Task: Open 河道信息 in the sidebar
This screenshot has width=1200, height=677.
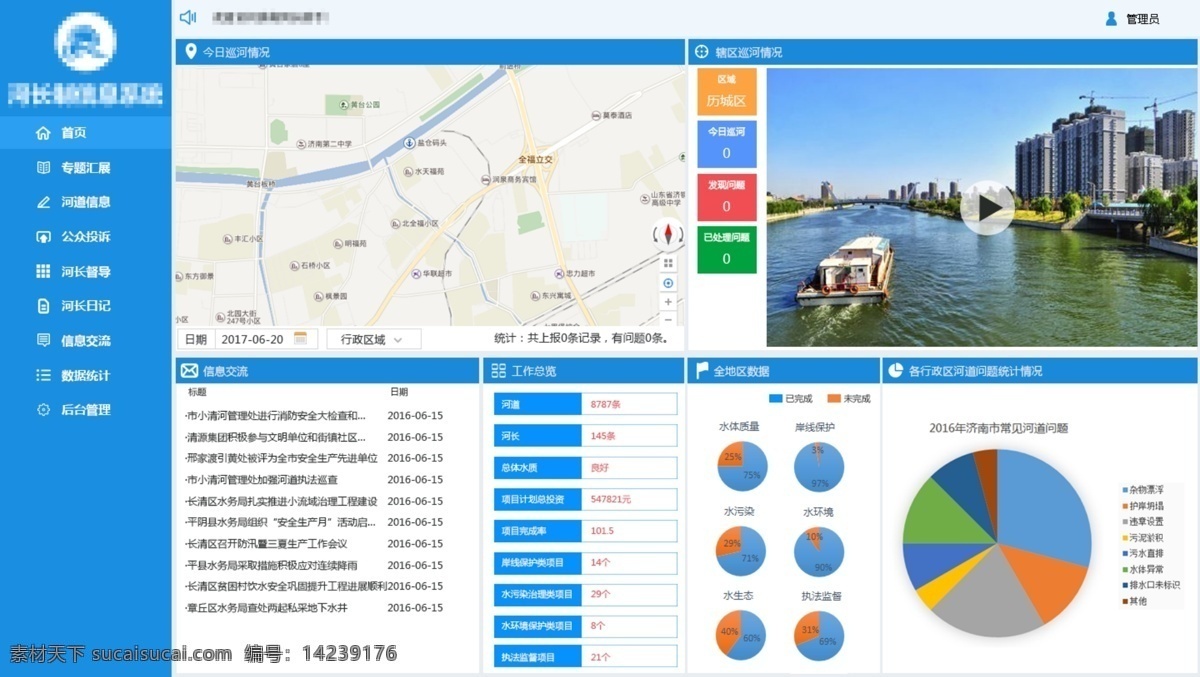Action: [x=86, y=202]
